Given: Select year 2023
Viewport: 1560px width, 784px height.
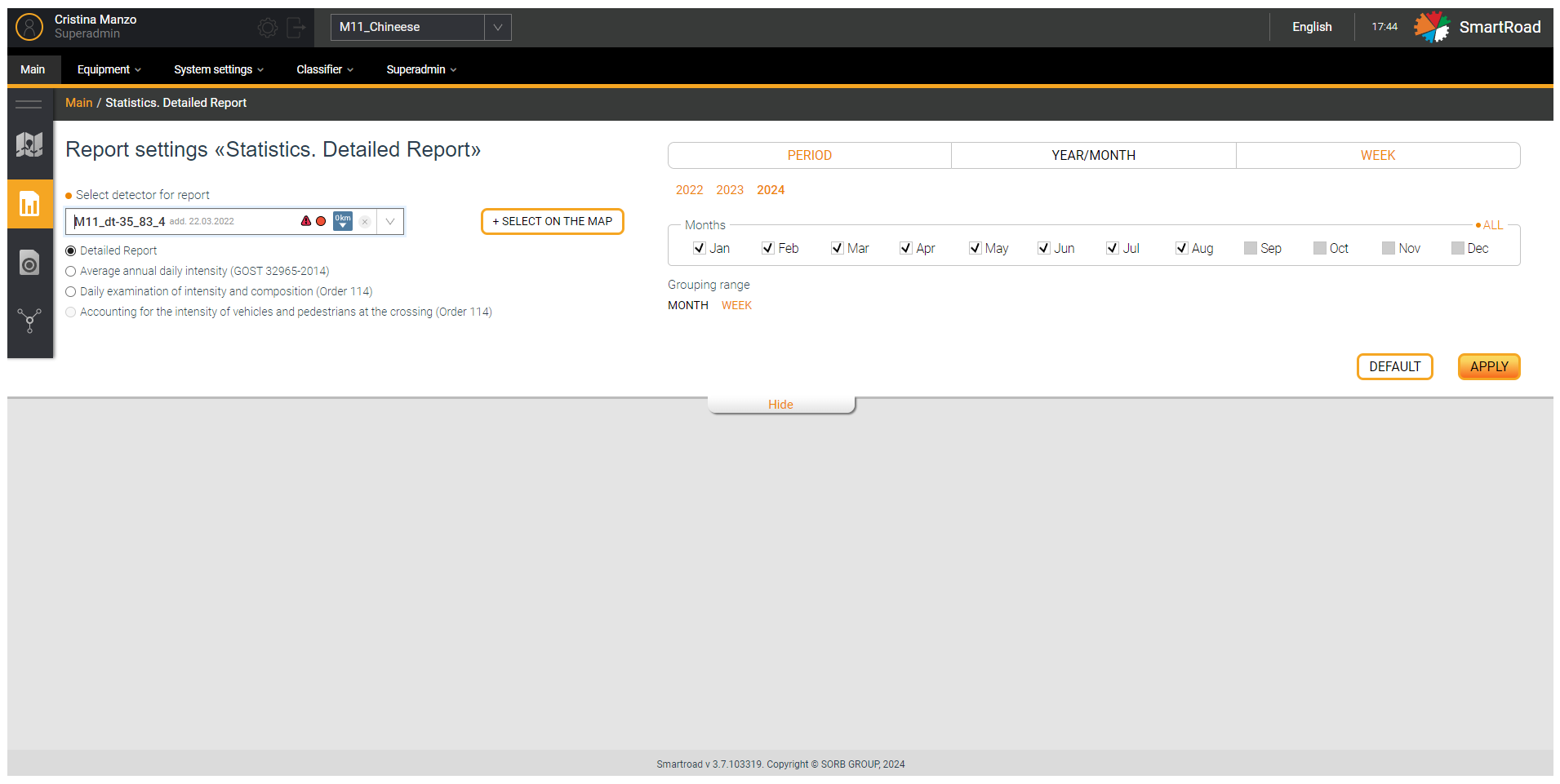Looking at the screenshot, I should [730, 190].
